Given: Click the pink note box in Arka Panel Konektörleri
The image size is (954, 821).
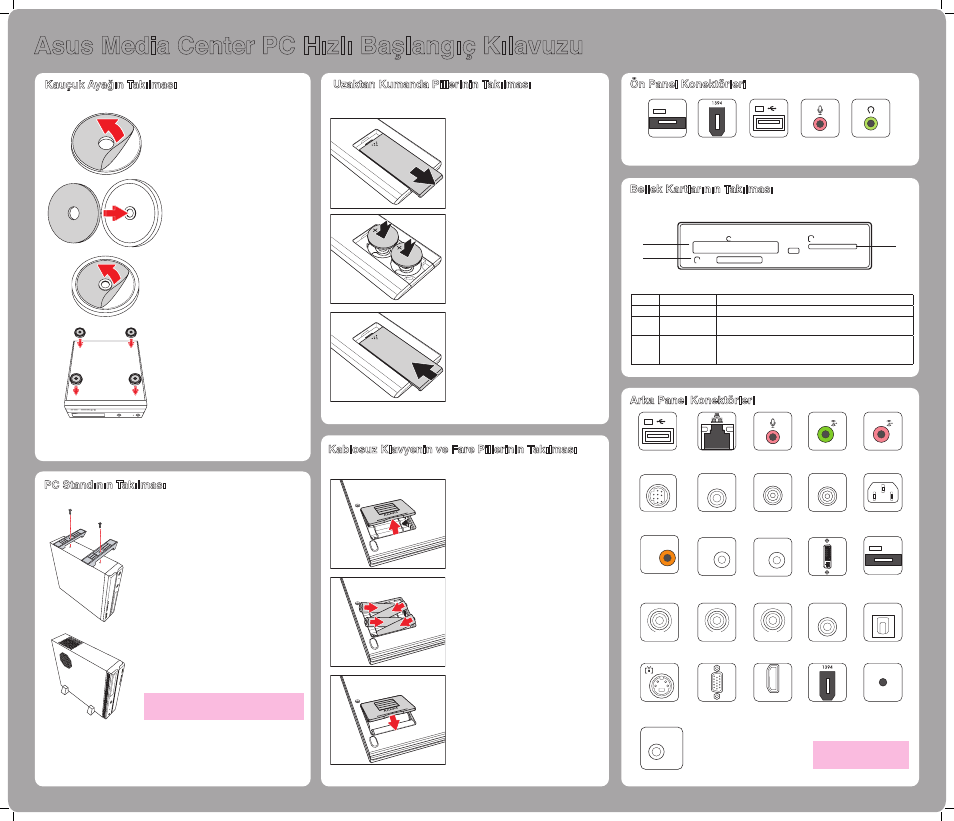Looking at the screenshot, I should pyautogui.click(x=861, y=755).
